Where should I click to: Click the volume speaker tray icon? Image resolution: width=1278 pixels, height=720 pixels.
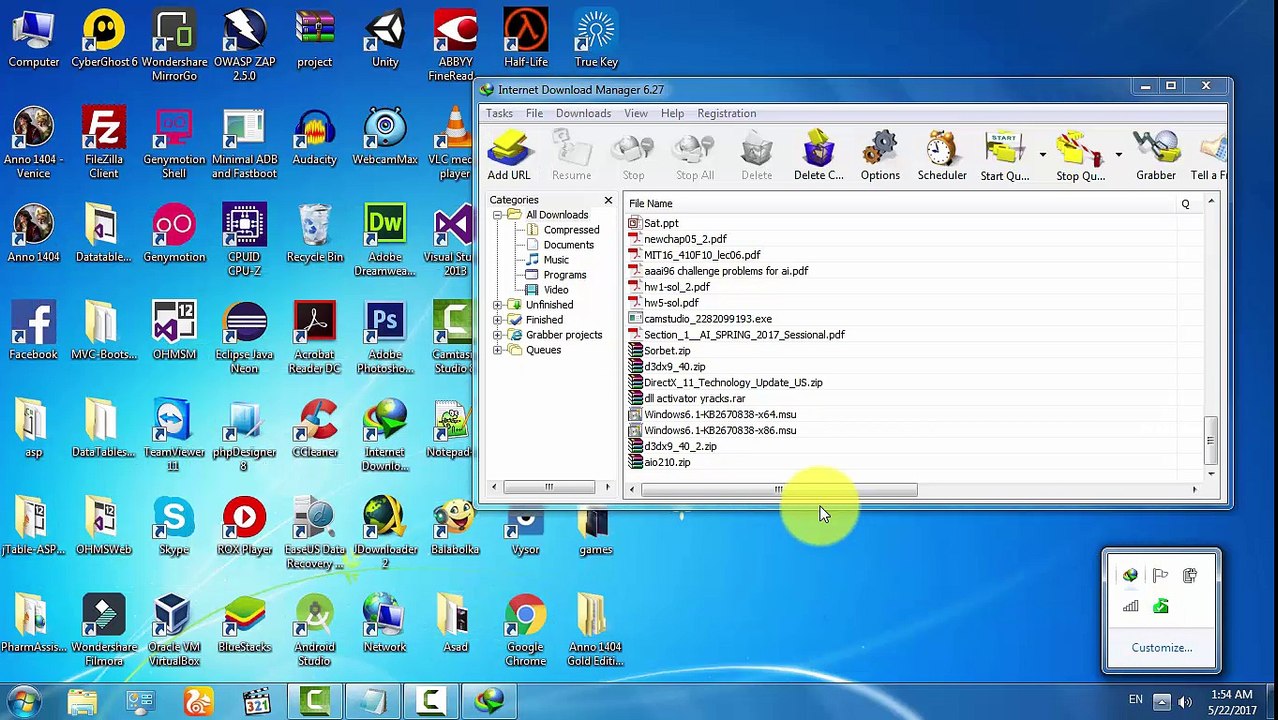pos(1185,702)
